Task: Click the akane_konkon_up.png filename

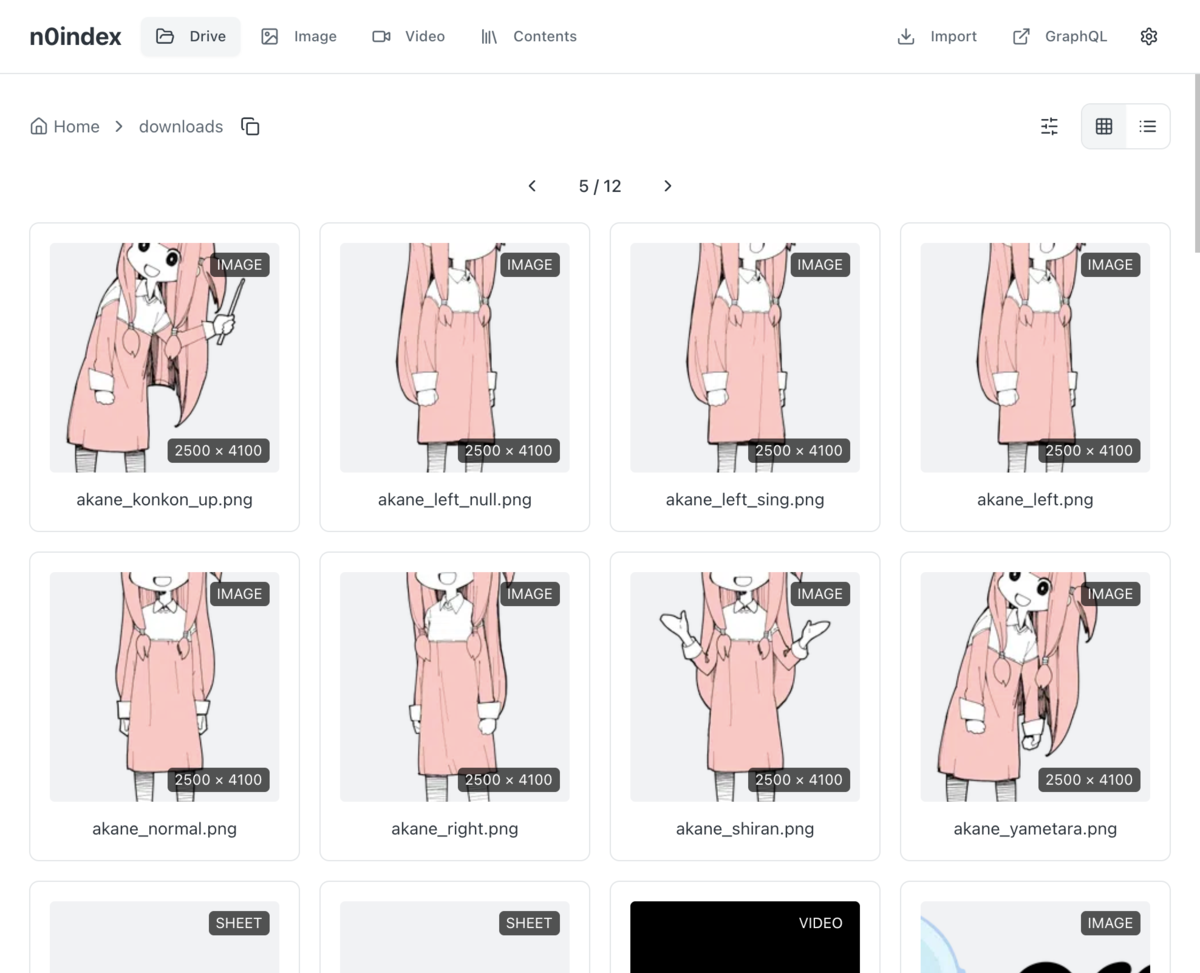Action: click(165, 499)
